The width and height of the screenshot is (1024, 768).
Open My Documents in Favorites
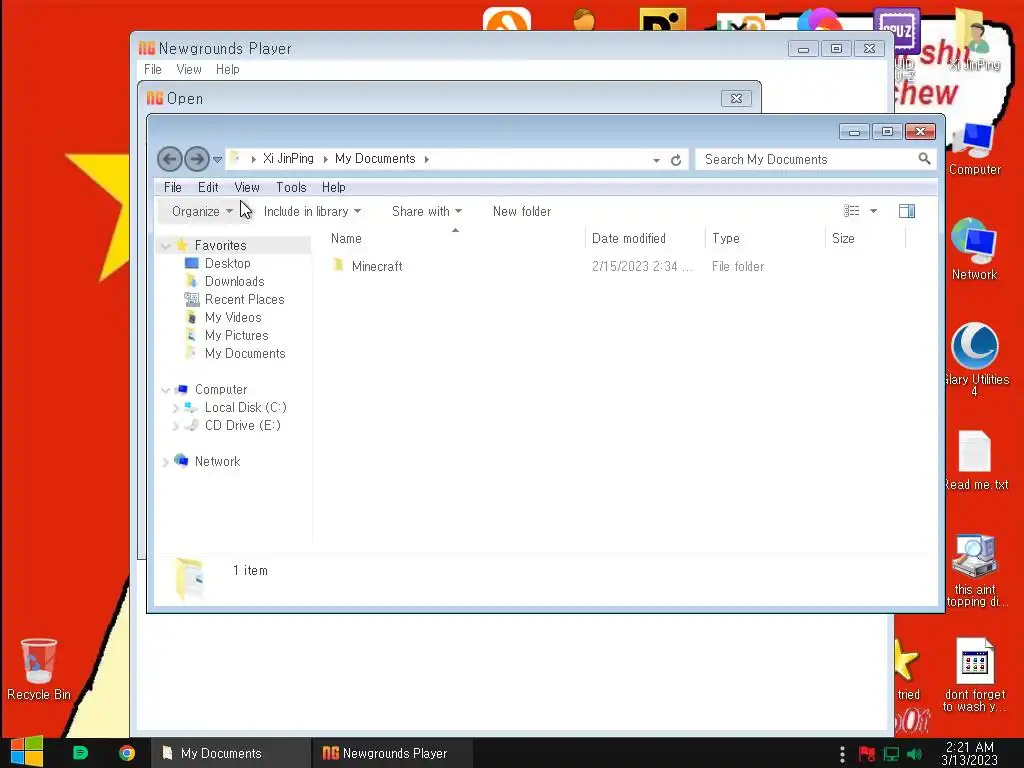coord(245,353)
